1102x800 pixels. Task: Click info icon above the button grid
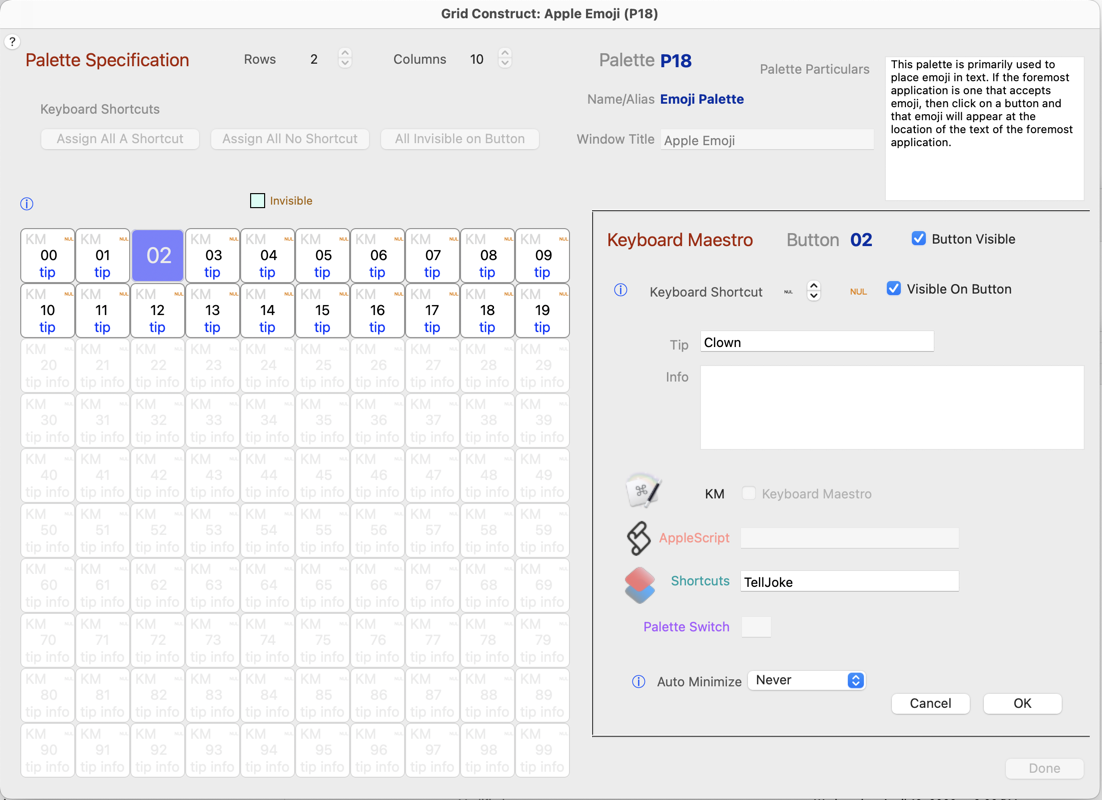click(27, 204)
